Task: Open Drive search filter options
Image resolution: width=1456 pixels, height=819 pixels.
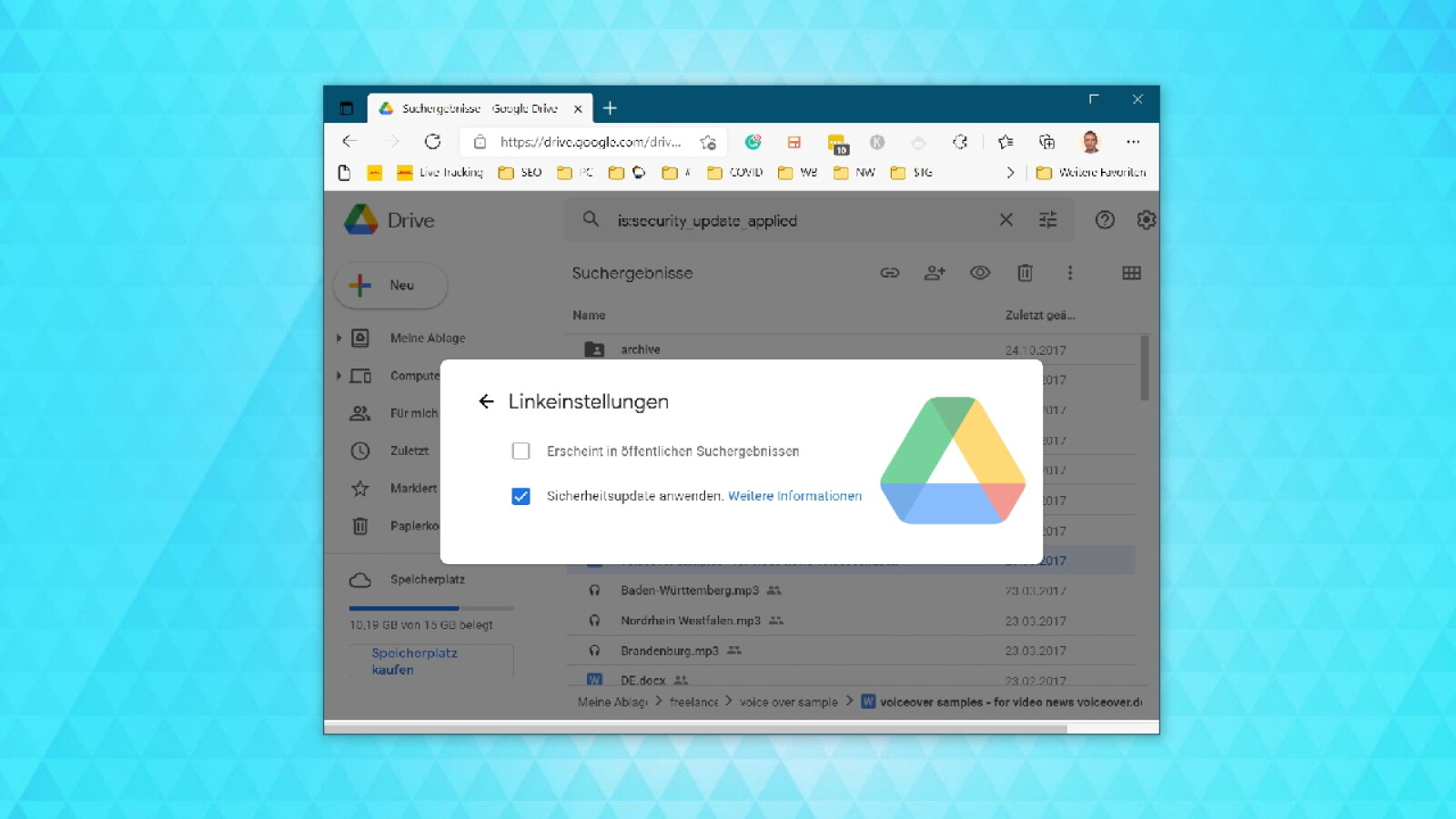Action: point(1047,219)
